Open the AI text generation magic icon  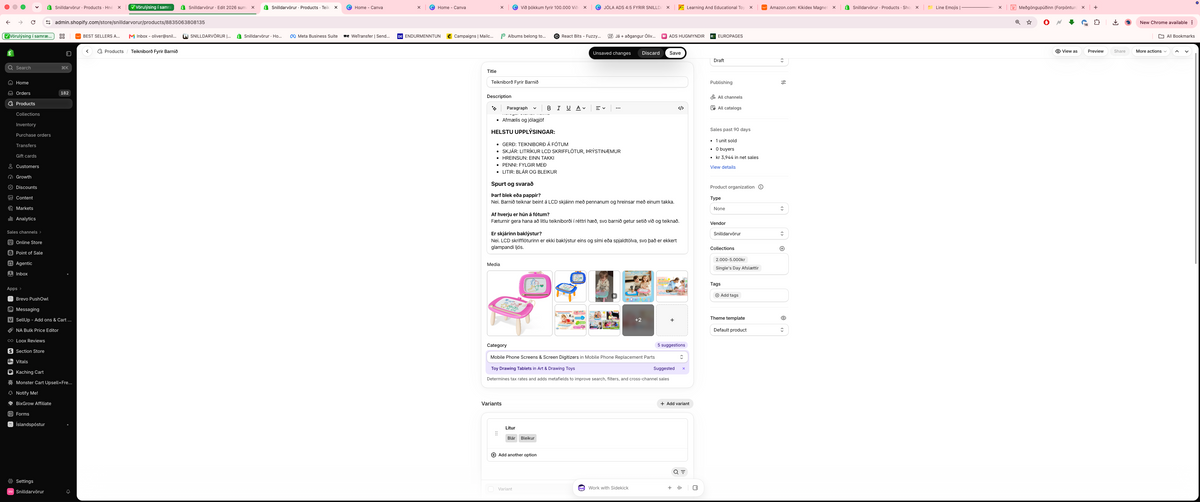point(494,108)
